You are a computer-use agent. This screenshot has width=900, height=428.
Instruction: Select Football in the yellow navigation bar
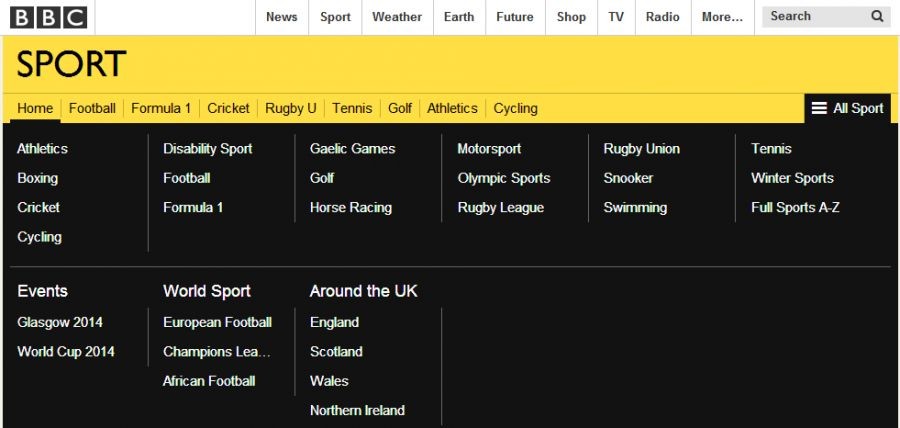point(92,108)
